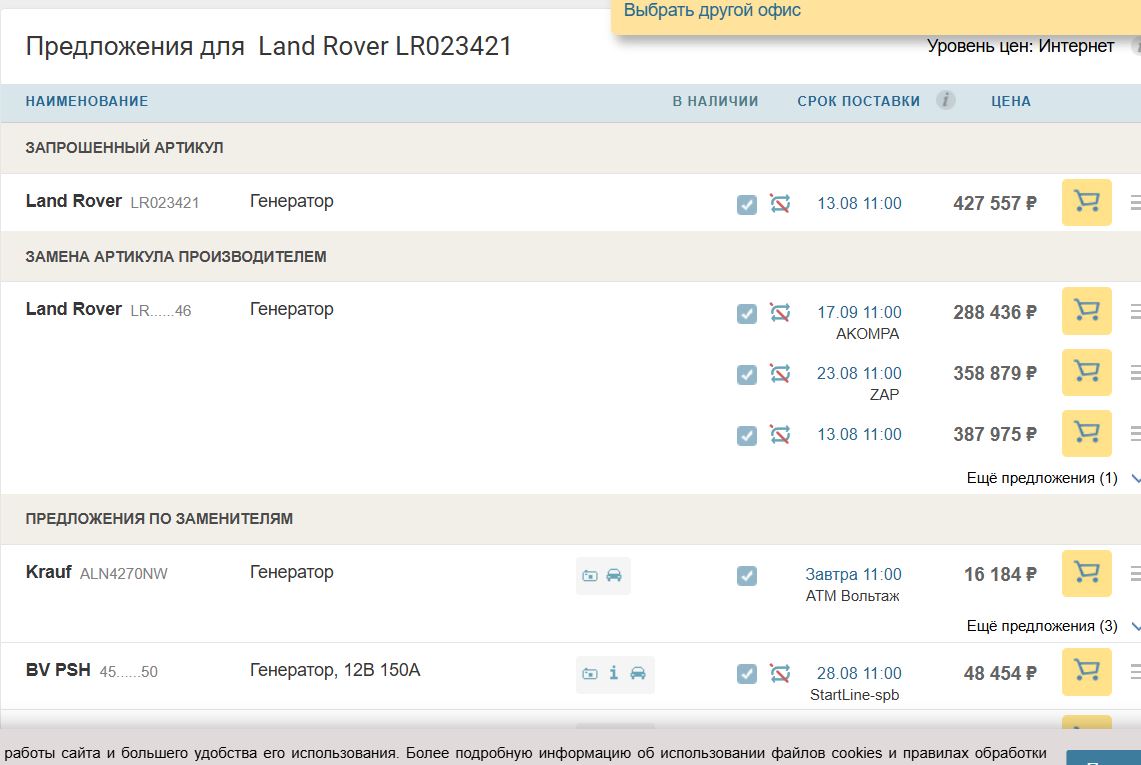This screenshot has width=1141, height=765.
Task: Click supplier name АТМ Вольтаж
Action: 852,595
